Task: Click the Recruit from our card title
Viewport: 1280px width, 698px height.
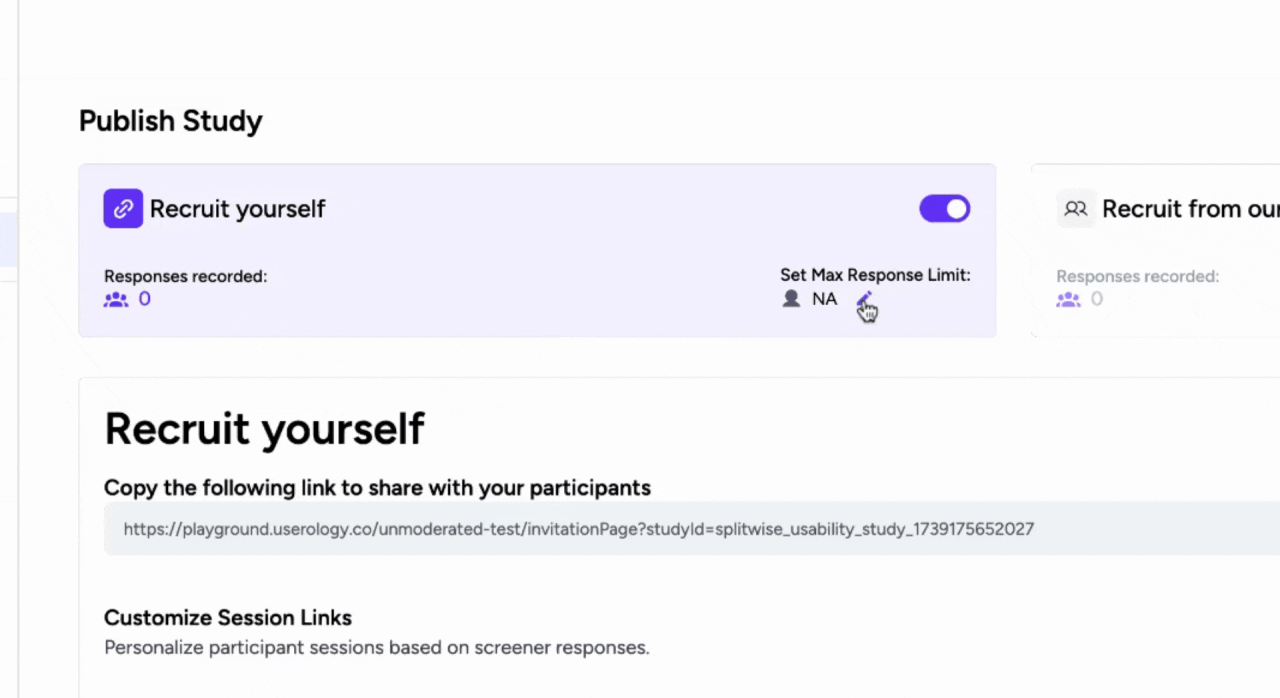Action: click(x=1190, y=208)
